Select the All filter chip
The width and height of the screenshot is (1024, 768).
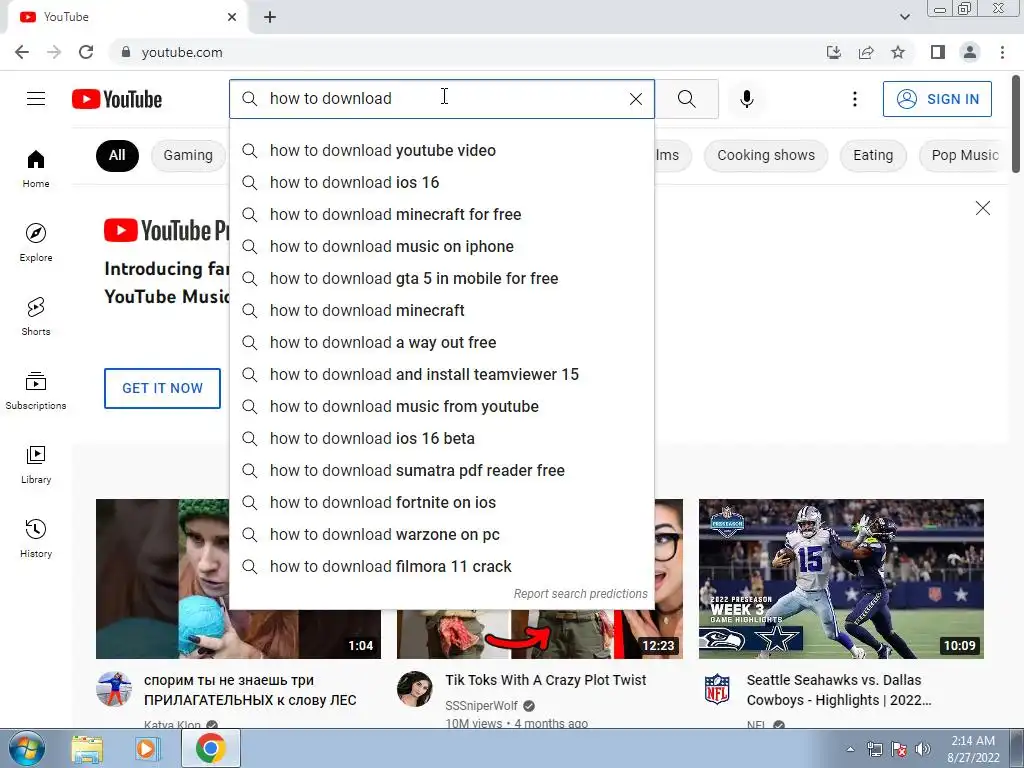[x=117, y=155]
